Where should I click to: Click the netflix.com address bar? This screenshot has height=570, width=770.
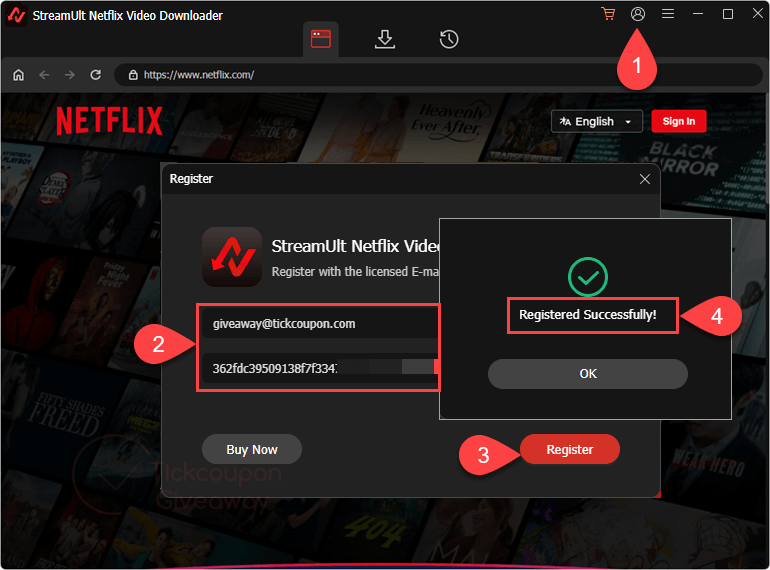coord(438,75)
